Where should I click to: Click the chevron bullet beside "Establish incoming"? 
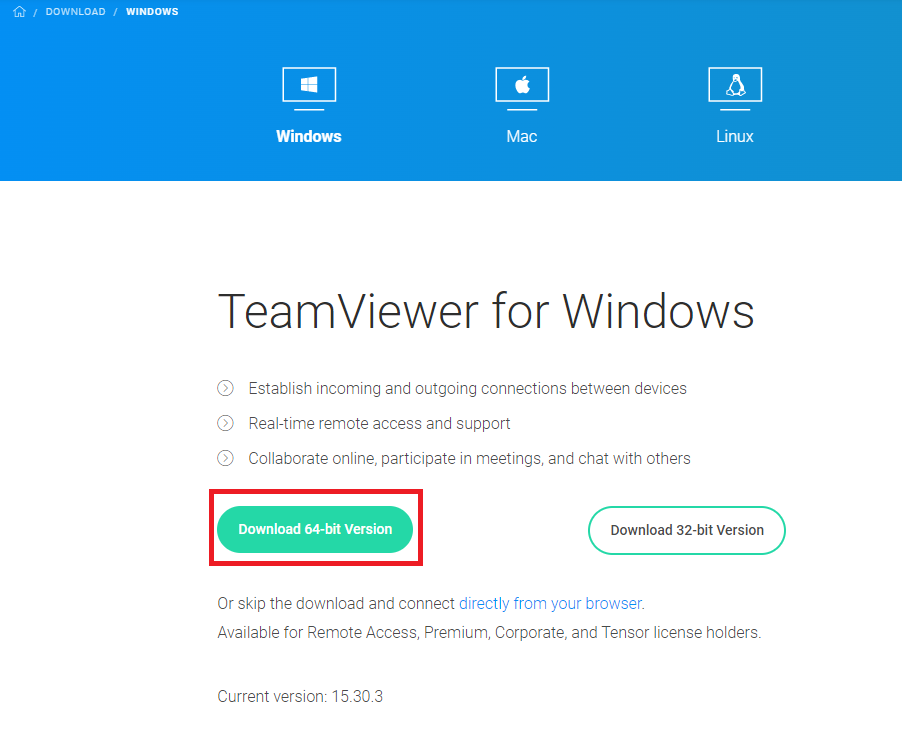[226, 388]
